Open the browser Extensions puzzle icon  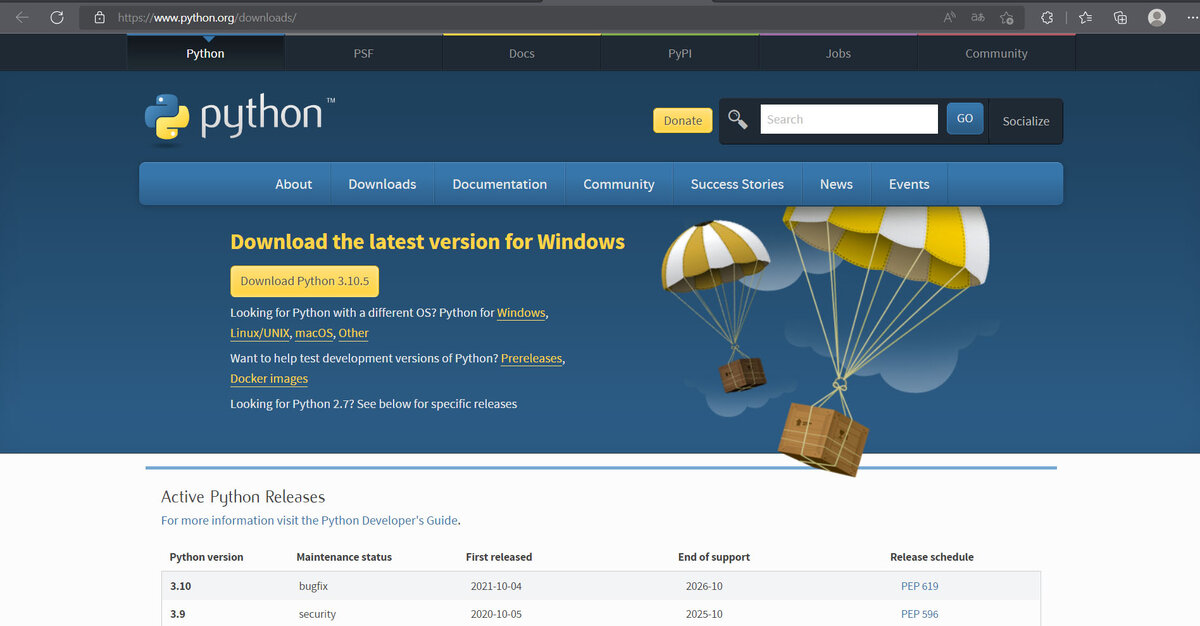[x=1047, y=17]
